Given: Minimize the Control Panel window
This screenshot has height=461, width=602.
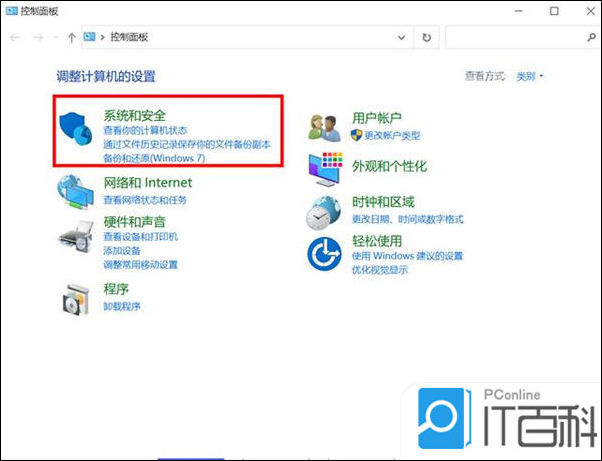Looking at the screenshot, I should tap(519, 11).
